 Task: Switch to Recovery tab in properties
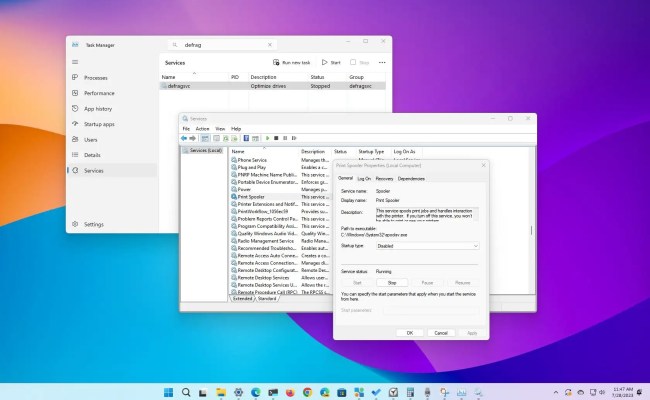384,179
